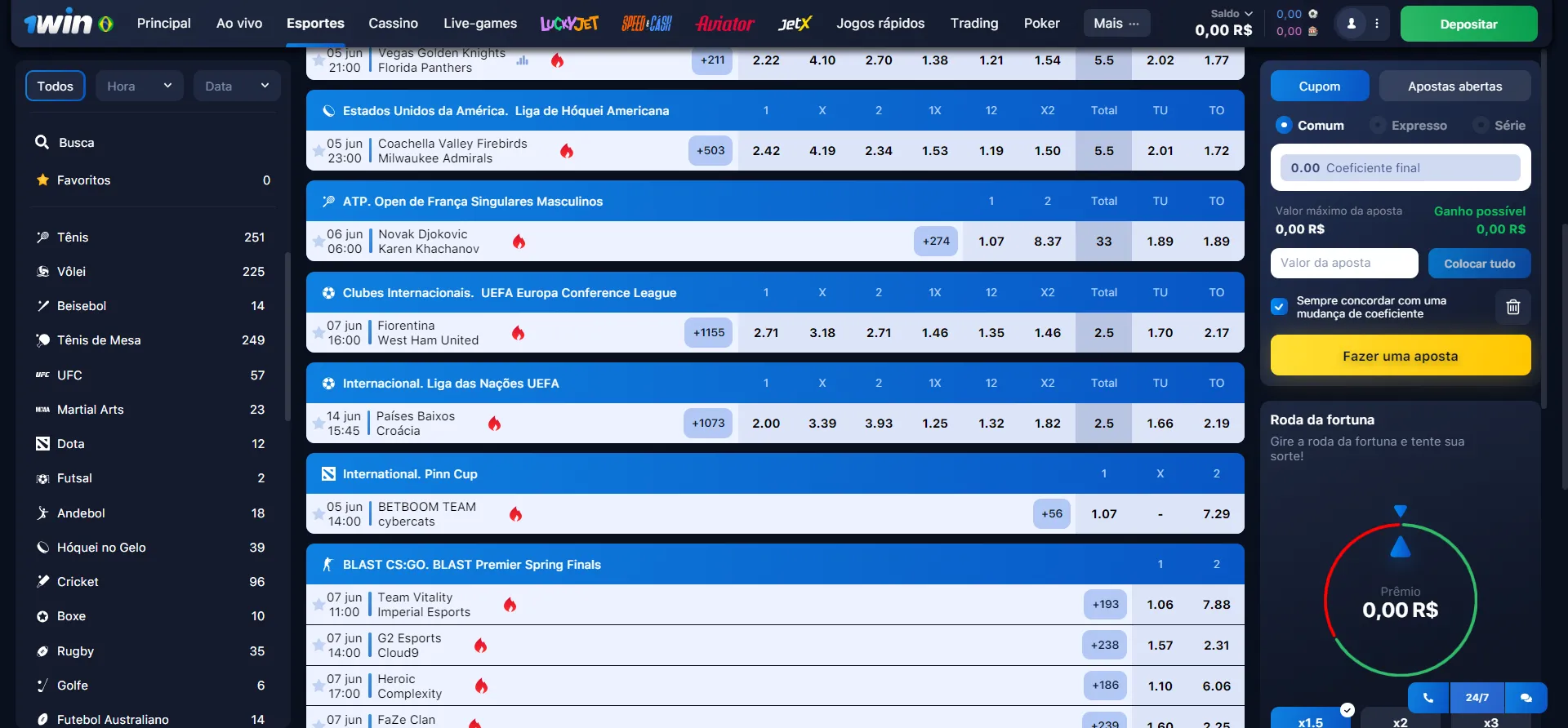
Task: Pick odds 7.88 for Imperial Esports
Action: 1216,605
